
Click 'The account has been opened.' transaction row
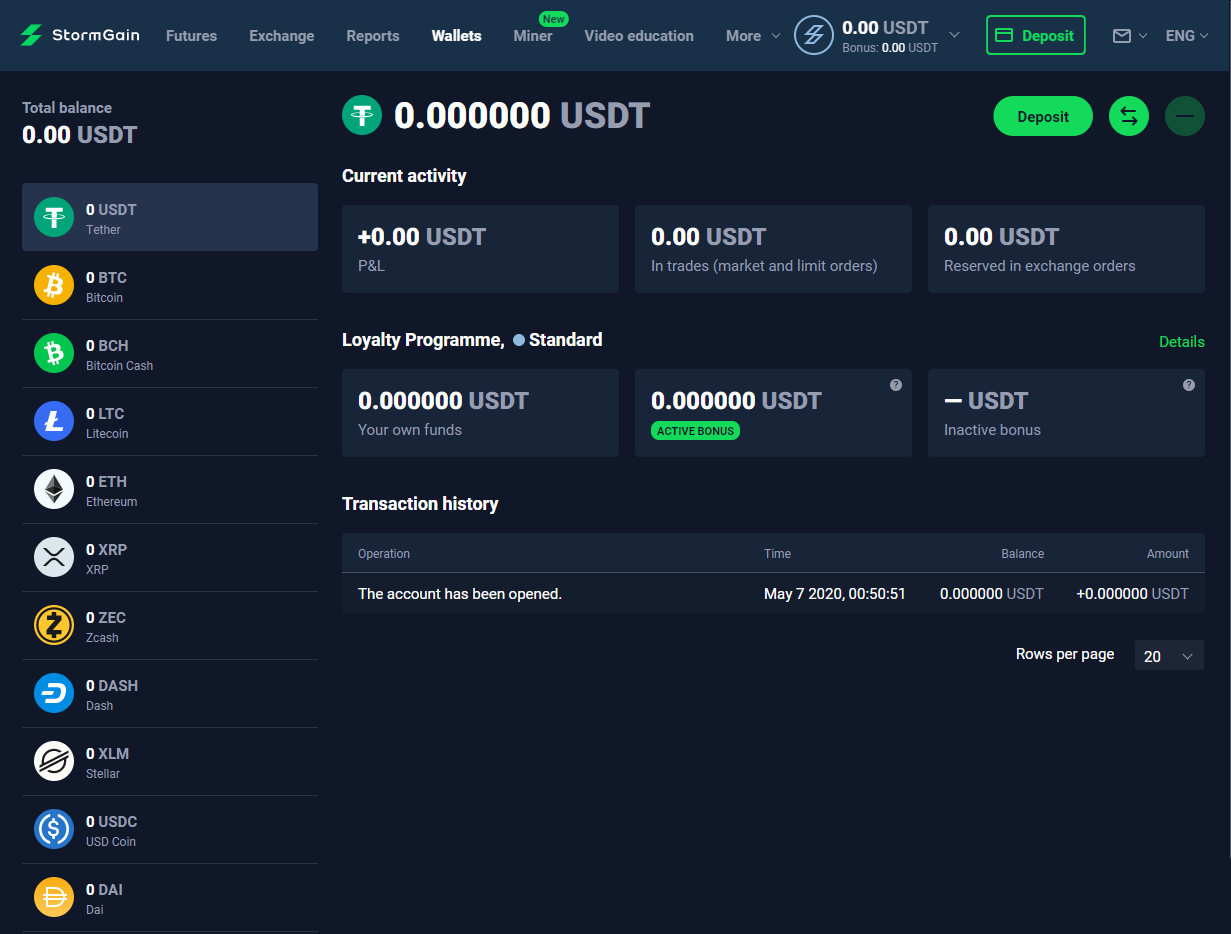click(x=773, y=594)
